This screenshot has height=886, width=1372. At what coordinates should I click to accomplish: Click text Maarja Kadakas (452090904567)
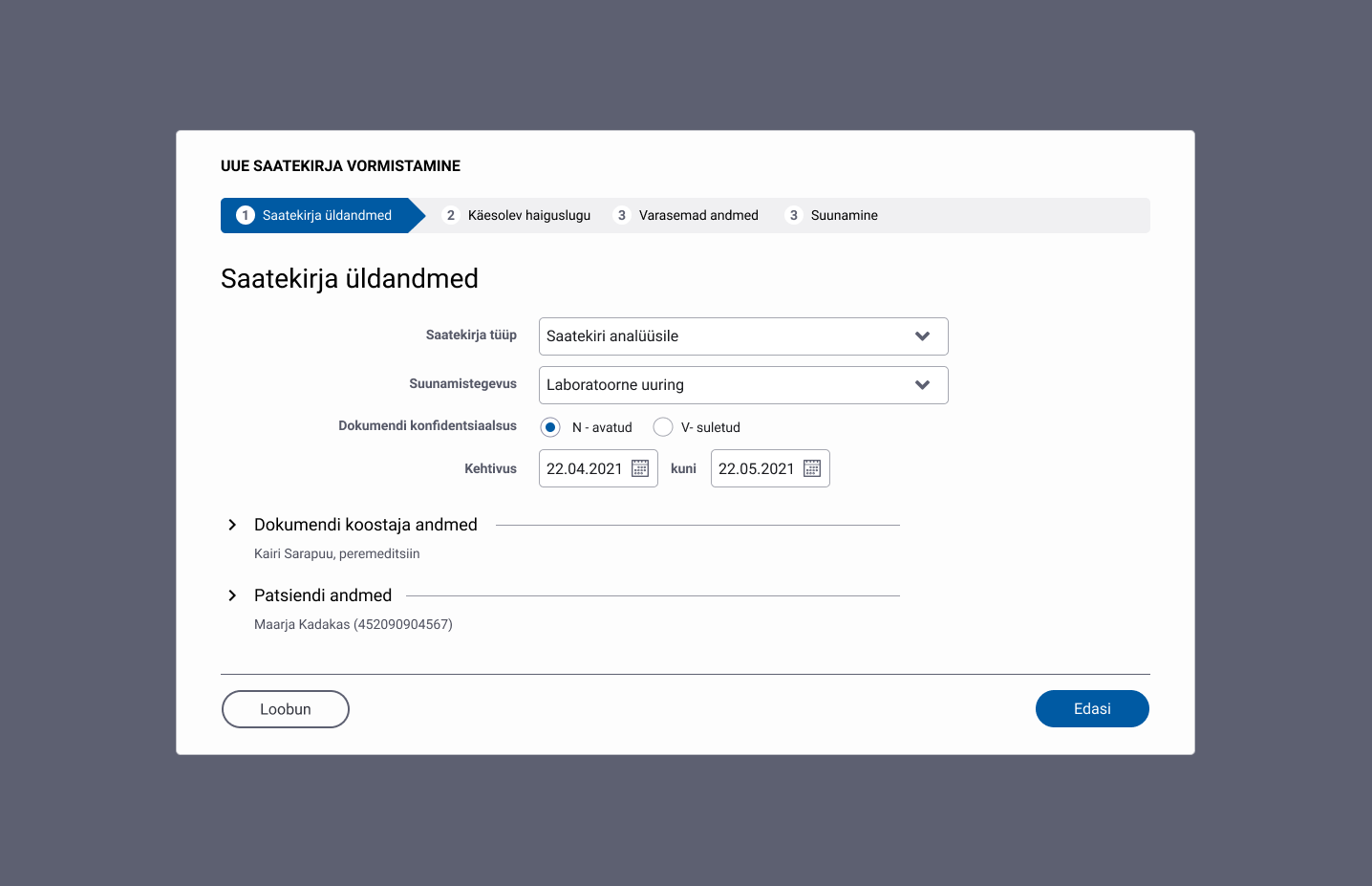(x=354, y=624)
